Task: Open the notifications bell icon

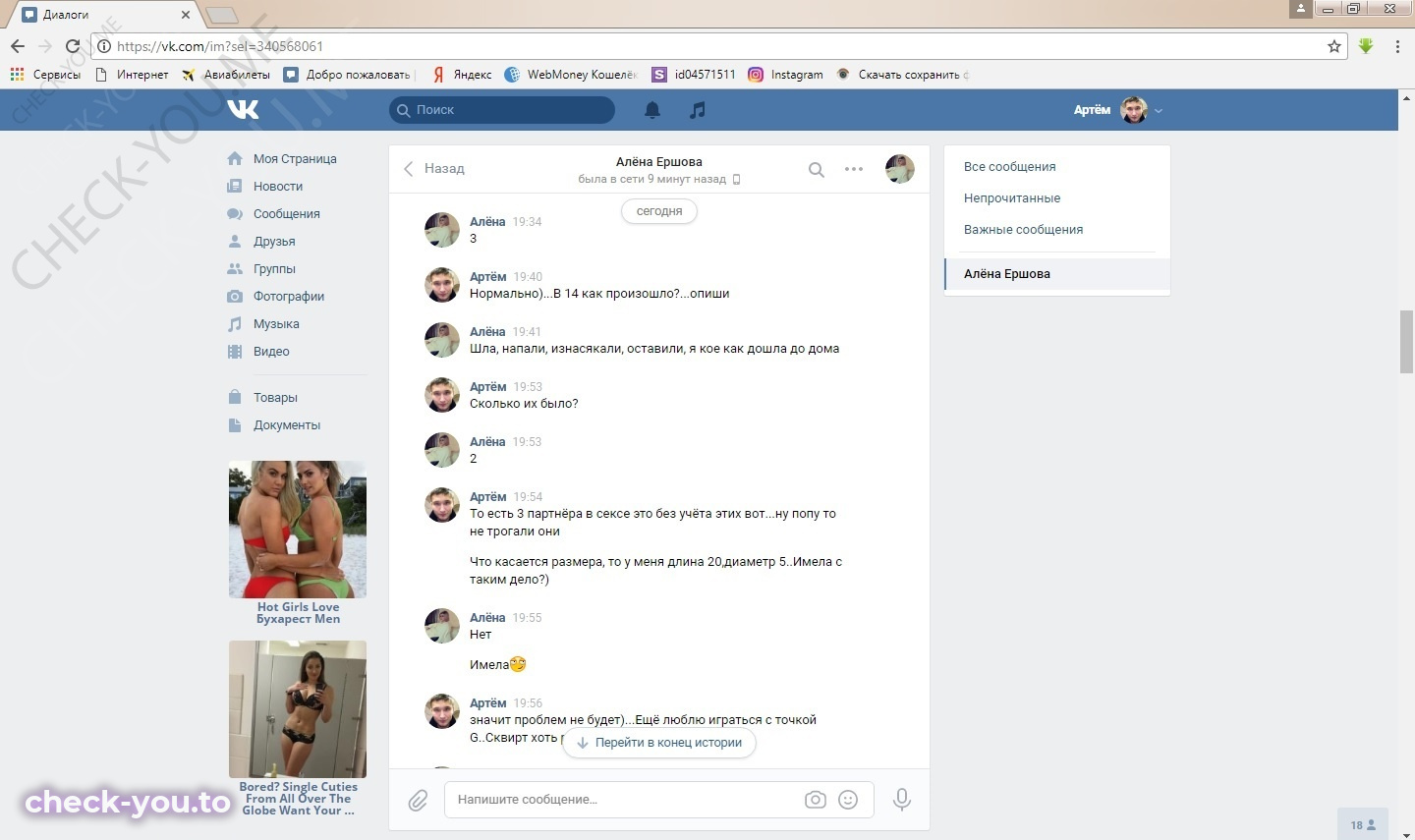Action: pyautogui.click(x=652, y=110)
